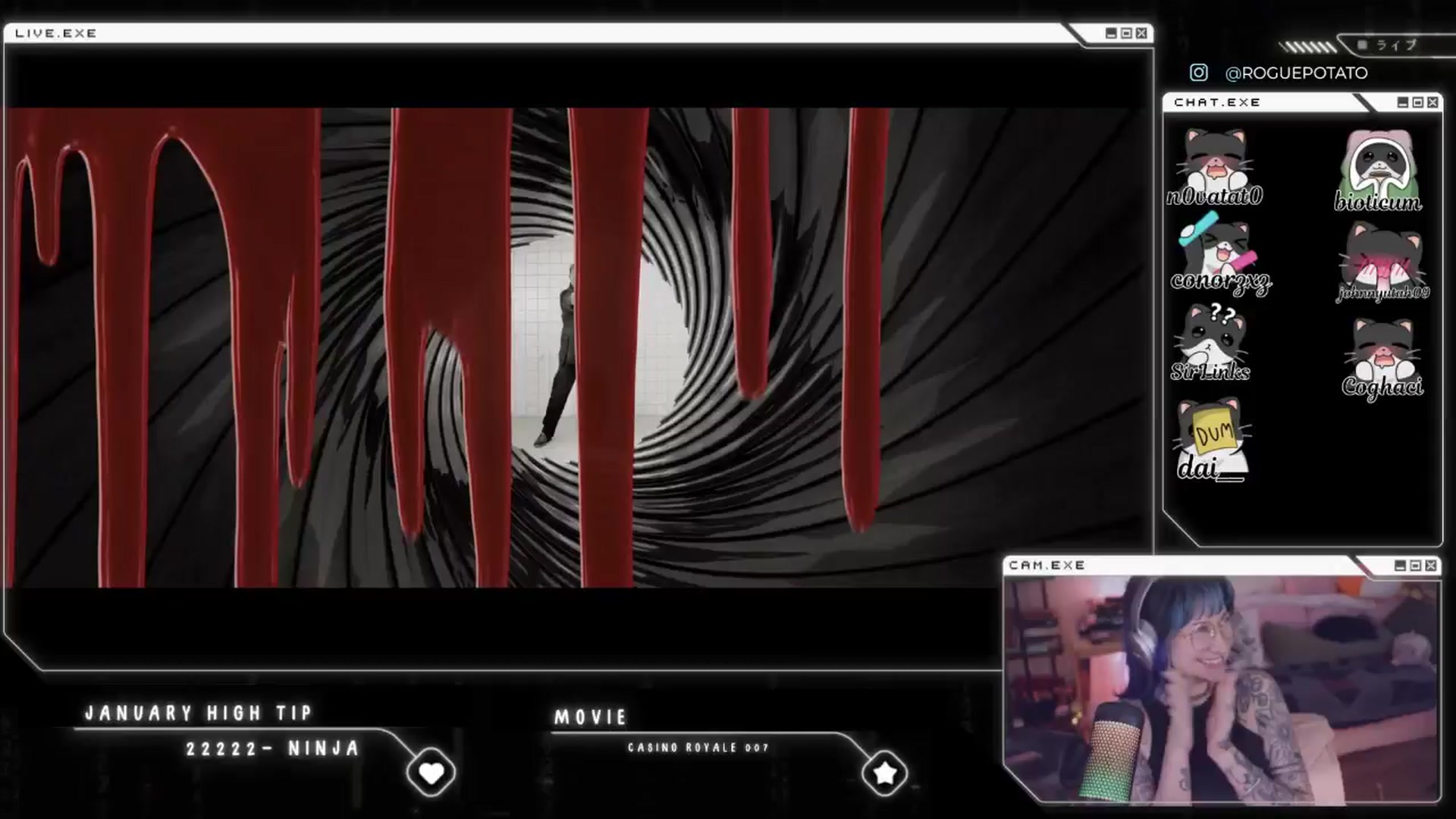Click the MOVIE label
Screen dimensions: 1456x819
point(591,717)
